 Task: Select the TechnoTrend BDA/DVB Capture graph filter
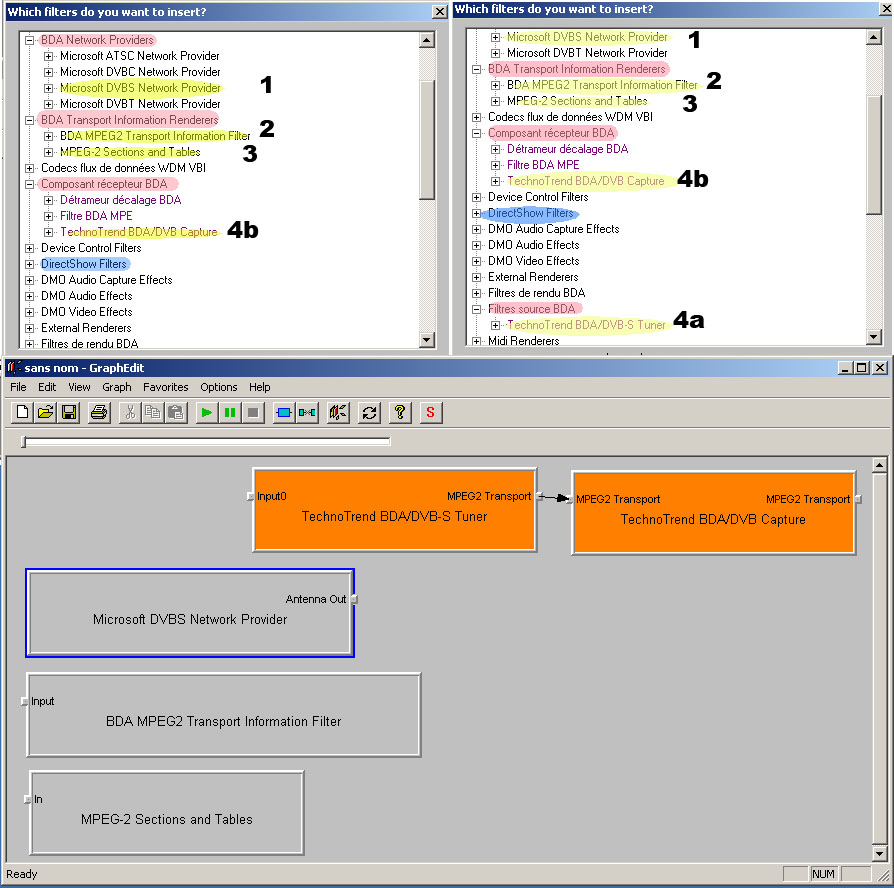coord(714,513)
